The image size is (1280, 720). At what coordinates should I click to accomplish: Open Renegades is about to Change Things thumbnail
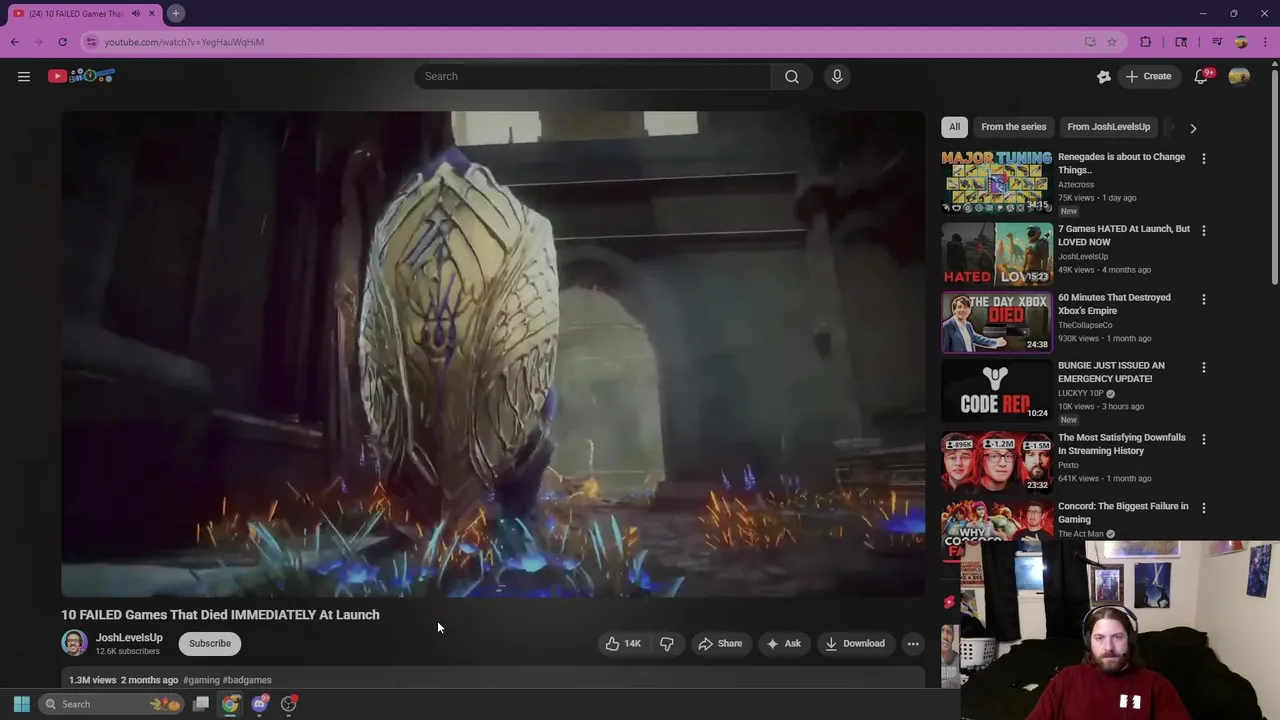tap(996, 182)
